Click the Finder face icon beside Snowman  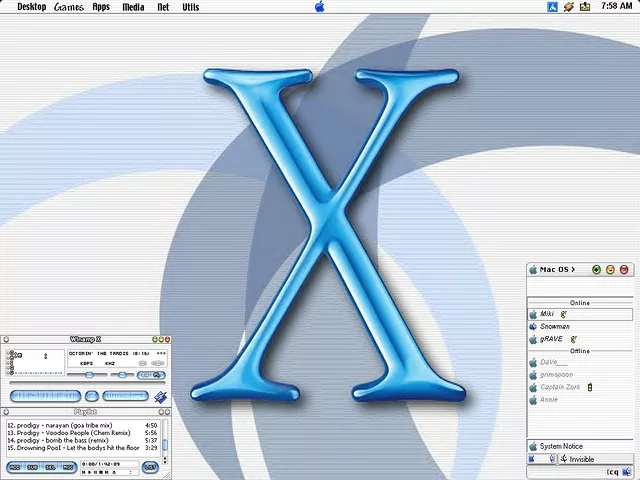[533, 326]
